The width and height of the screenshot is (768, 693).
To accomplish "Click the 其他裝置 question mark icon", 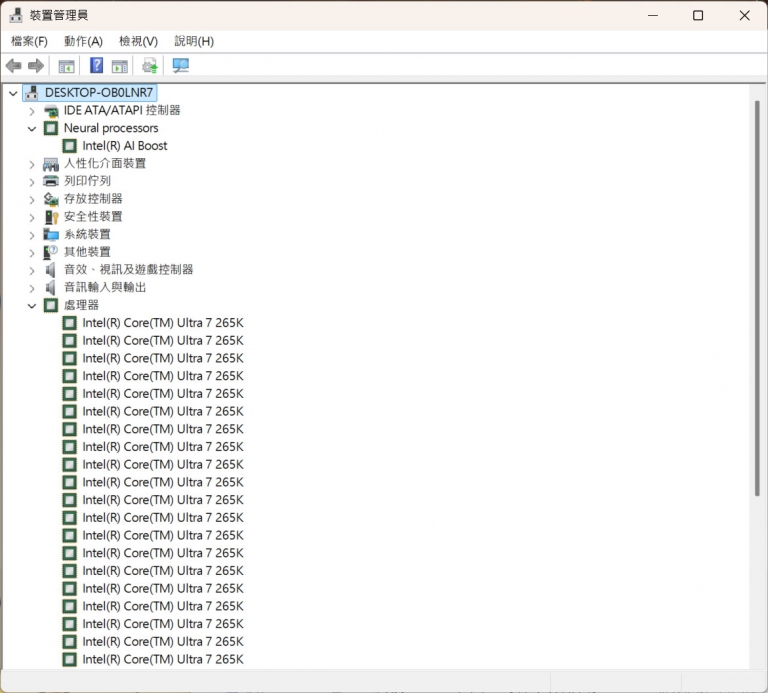I will [51, 252].
